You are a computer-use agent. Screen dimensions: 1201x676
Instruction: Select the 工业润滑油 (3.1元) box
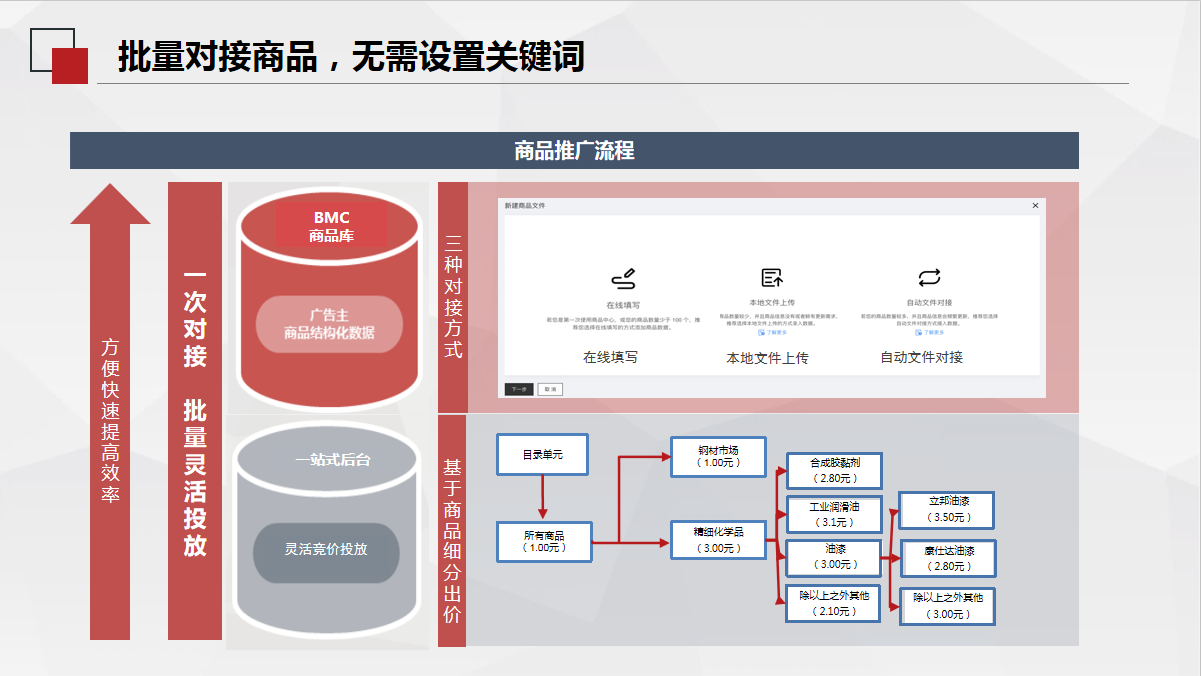[834, 514]
